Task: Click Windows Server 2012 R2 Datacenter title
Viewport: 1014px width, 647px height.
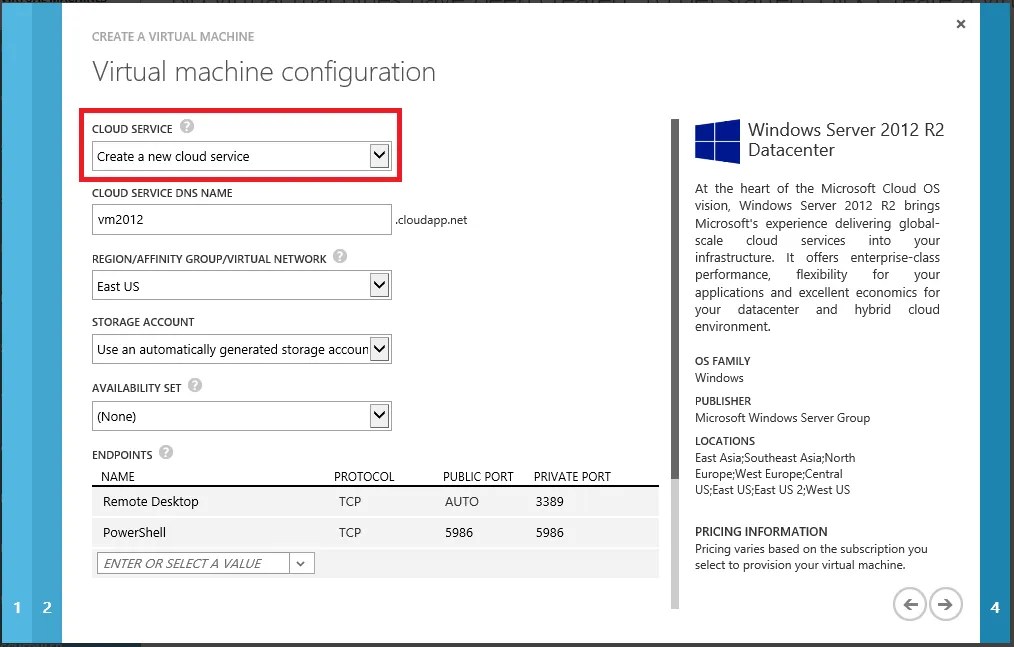Action: (846, 140)
